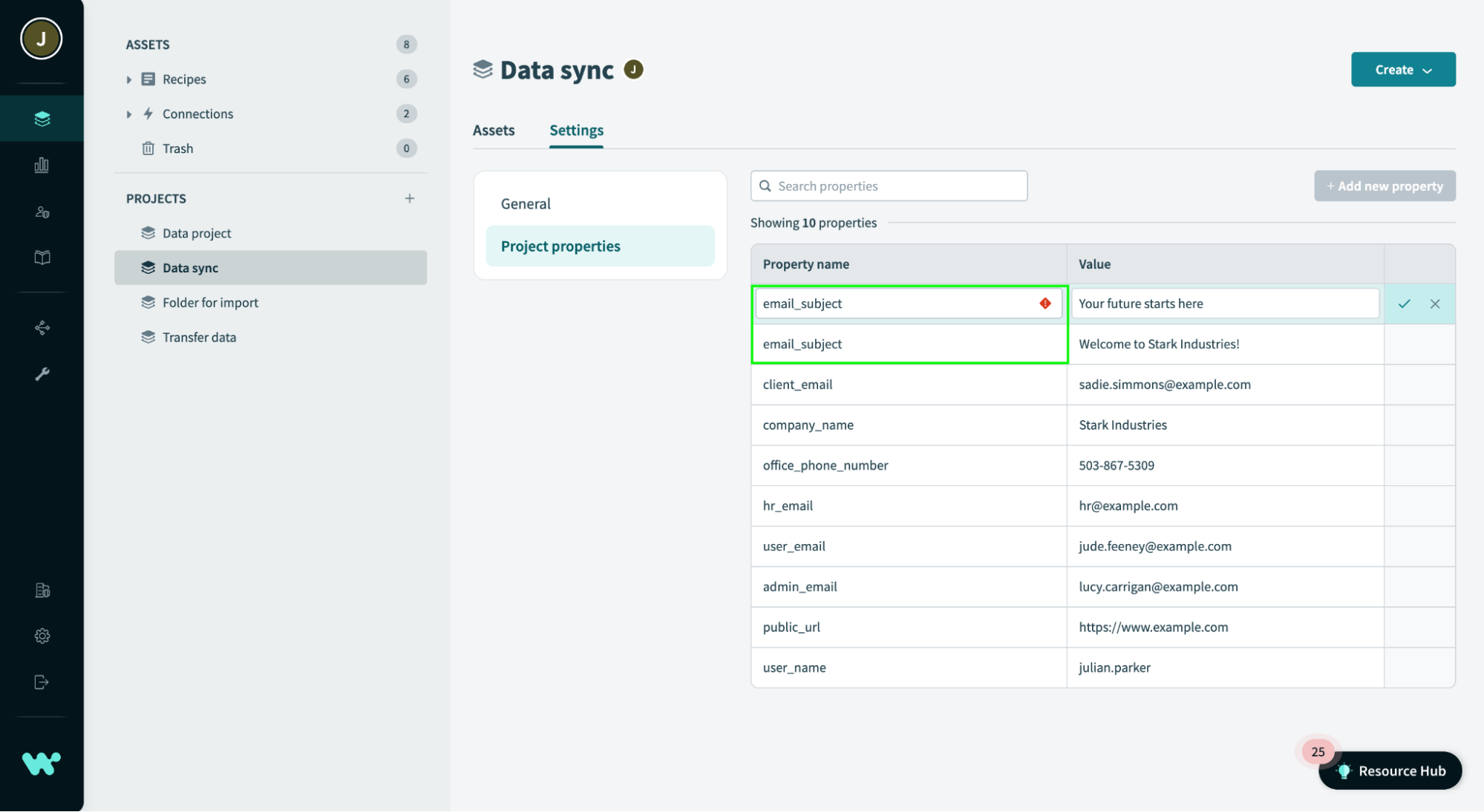The width and height of the screenshot is (1484, 812).
Task: Select the Assets tab
Action: click(x=494, y=130)
